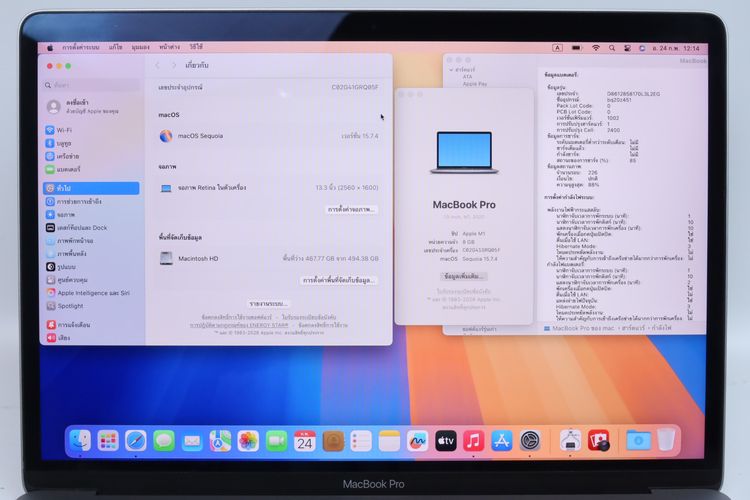Click the menu bar date and time
750x500 pixels.
pyautogui.click(x=676, y=48)
